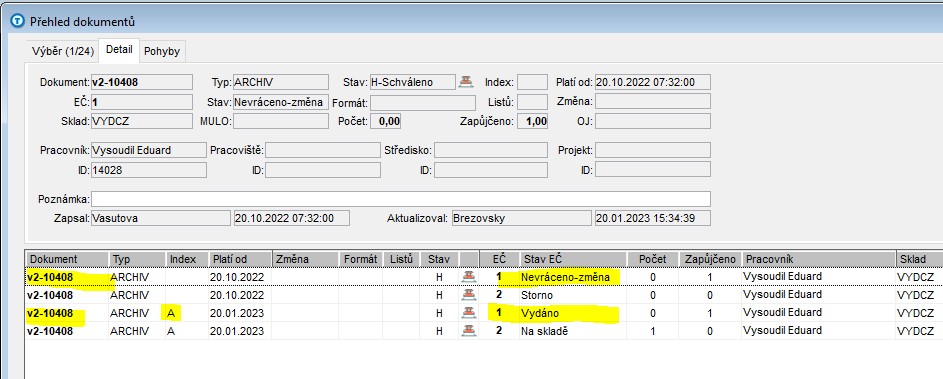Click the Pracovník field Vysoudil Eduard
943x379 pixels.
pos(148,150)
